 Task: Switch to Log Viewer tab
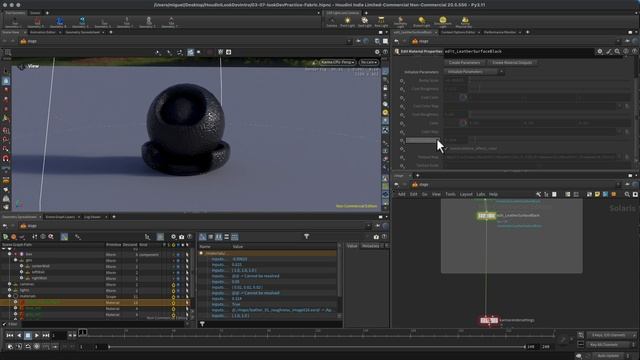click(x=92, y=217)
